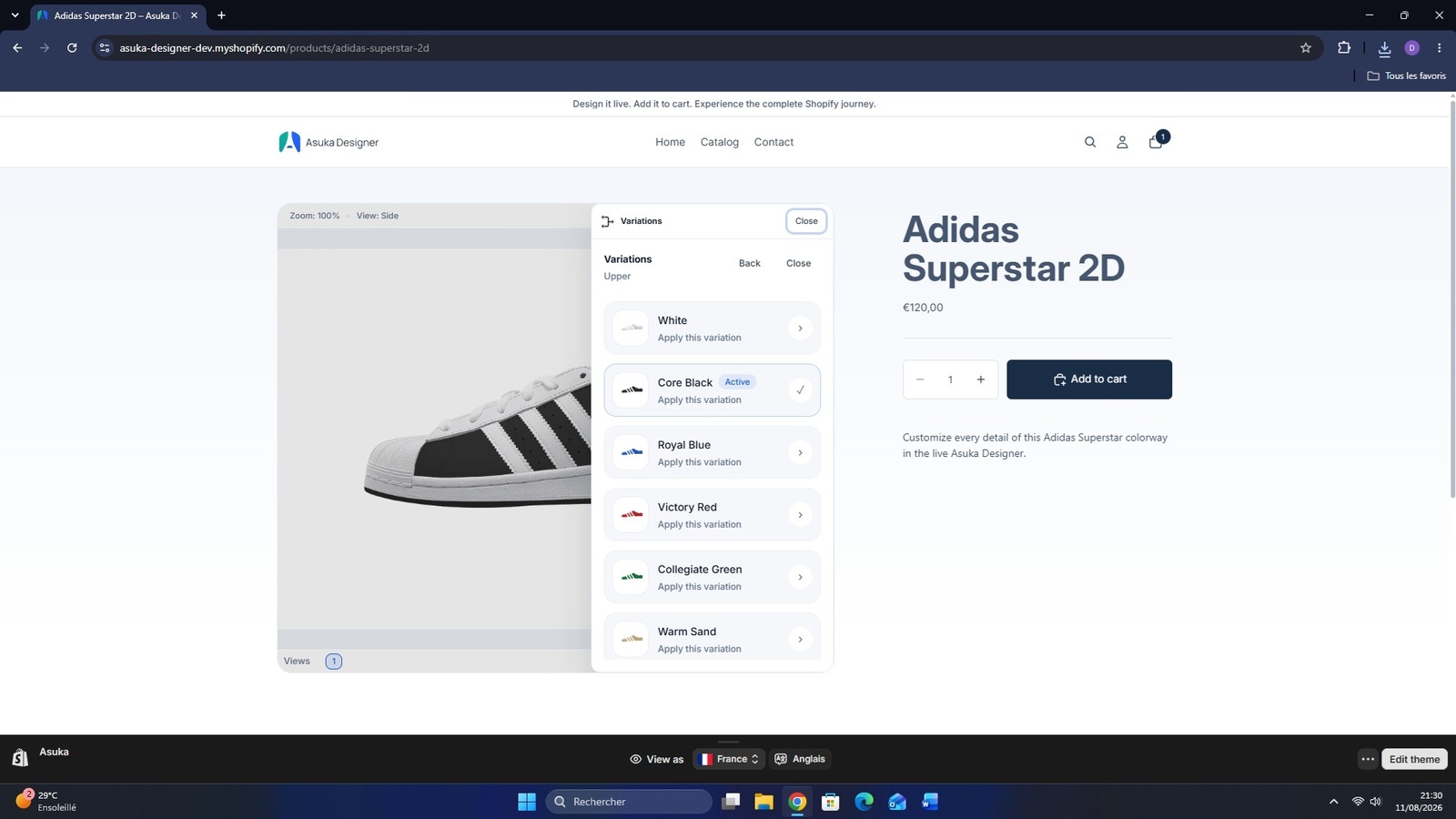The width and height of the screenshot is (1456, 819).
Task: Decrease quantity with the minus button
Action: [920, 379]
